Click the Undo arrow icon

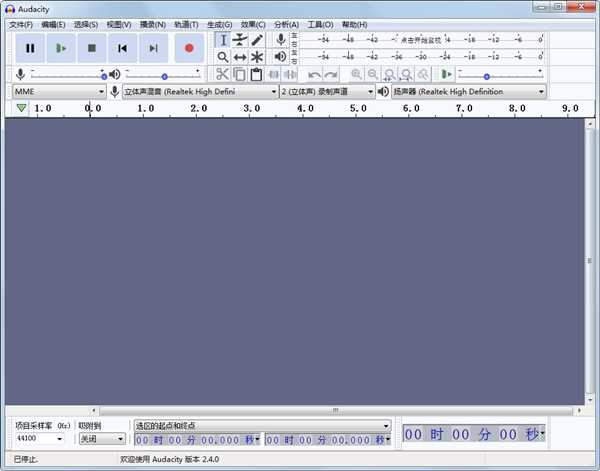315,75
